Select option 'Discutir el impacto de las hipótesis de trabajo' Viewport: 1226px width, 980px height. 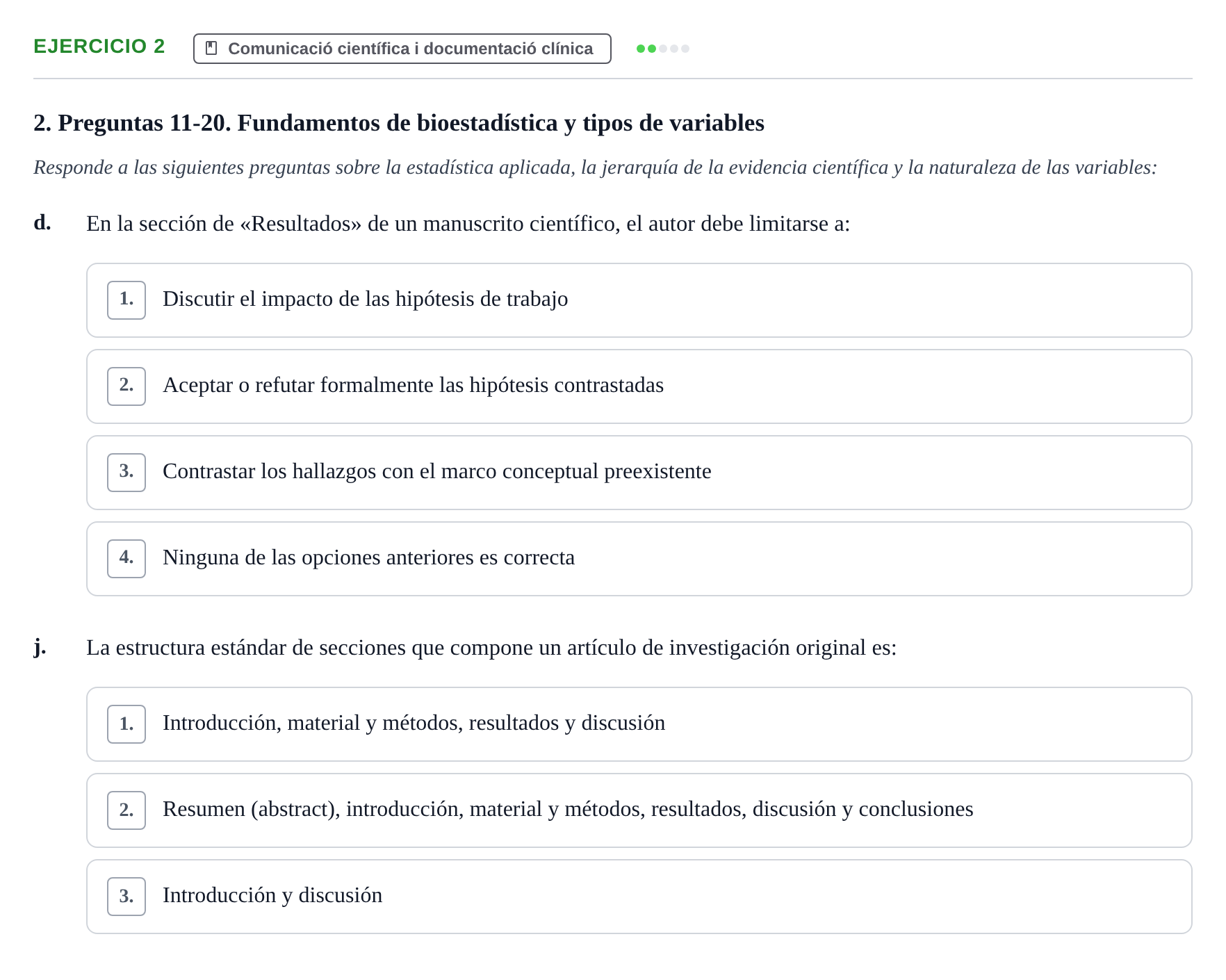click(x=639, y=300)
